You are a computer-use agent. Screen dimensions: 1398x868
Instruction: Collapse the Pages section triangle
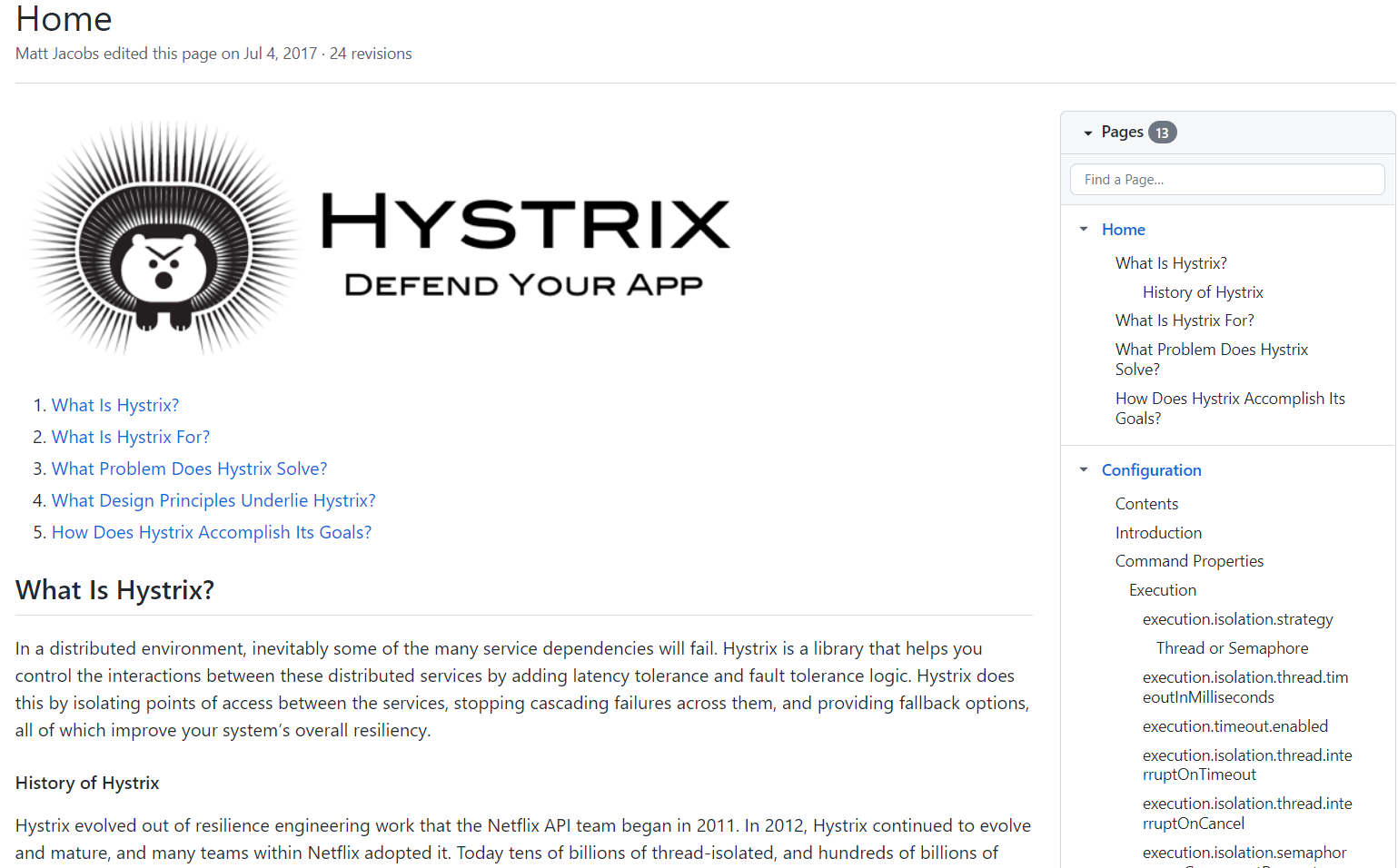pyautogui.click(x=1087, y=133)
